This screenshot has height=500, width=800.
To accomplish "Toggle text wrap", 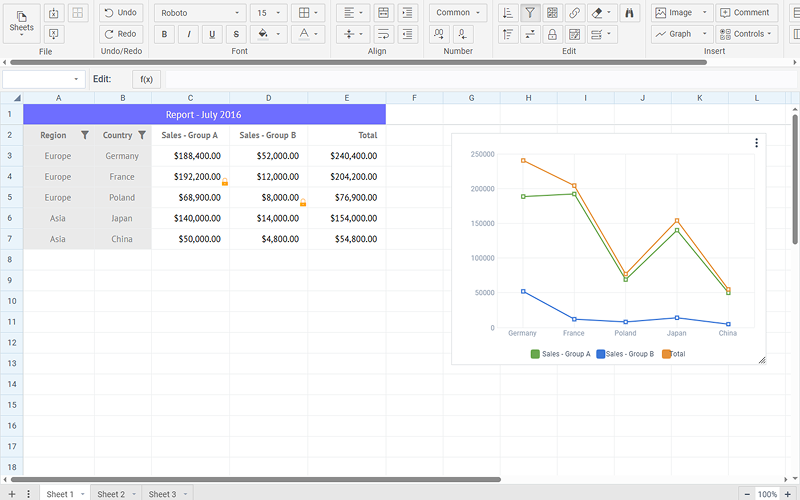I will coord(384,34).
